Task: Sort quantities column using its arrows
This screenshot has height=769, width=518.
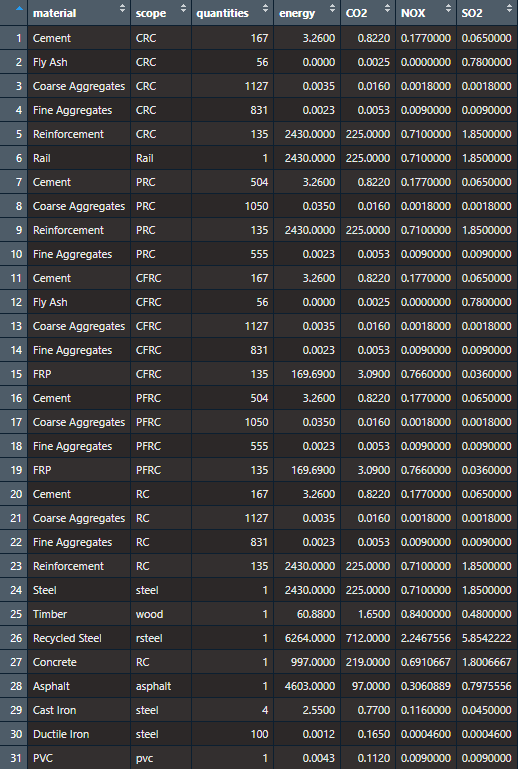Action: [x=265, y=8]
